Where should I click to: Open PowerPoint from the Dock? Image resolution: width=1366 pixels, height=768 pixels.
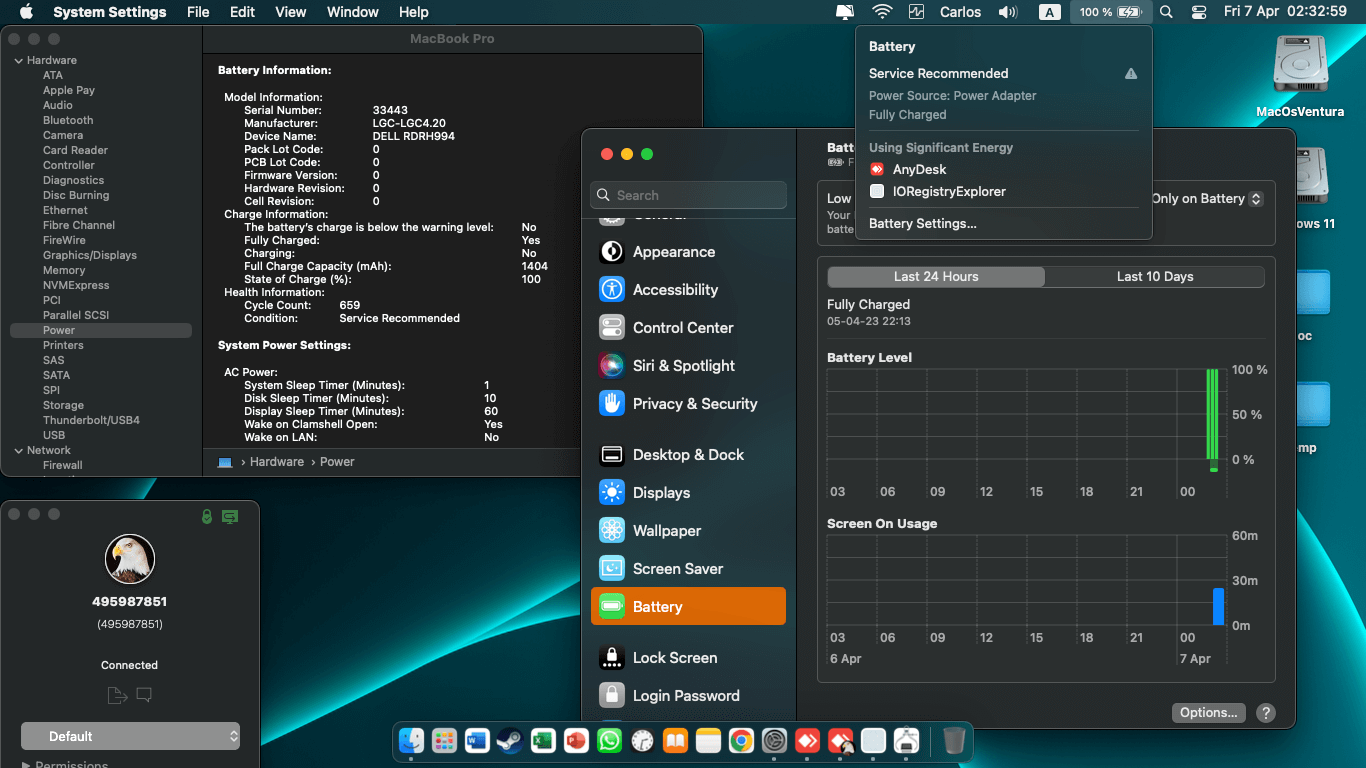pyautogui.click(x=576, y=741)
